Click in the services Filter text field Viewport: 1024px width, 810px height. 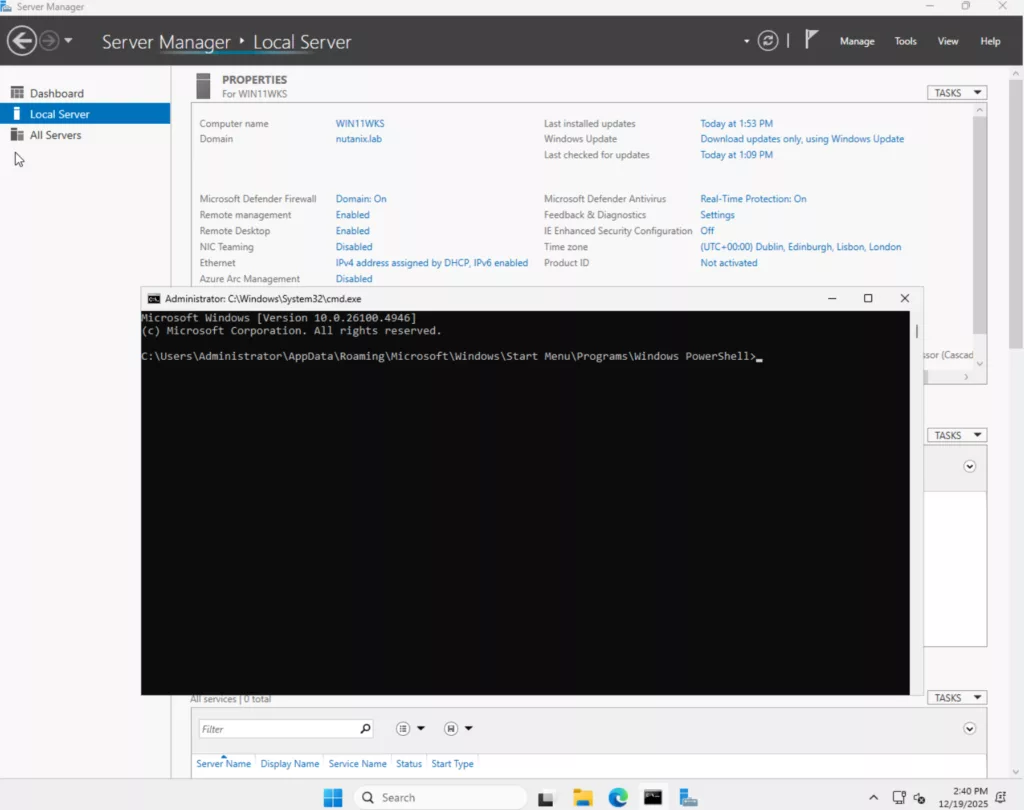coord(278,729)
